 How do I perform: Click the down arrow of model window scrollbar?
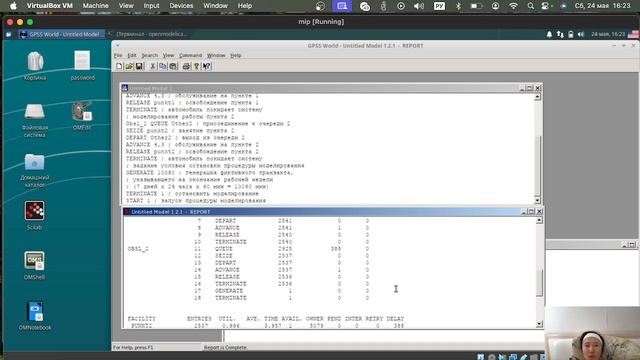tap(537, 200)
